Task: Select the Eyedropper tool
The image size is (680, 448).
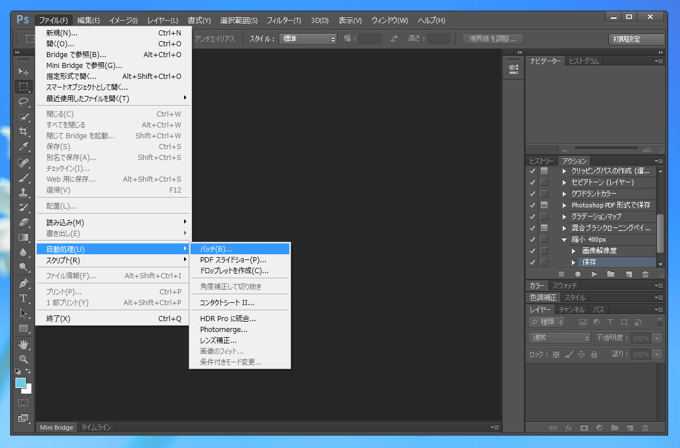Action: (x=23, y=146)
